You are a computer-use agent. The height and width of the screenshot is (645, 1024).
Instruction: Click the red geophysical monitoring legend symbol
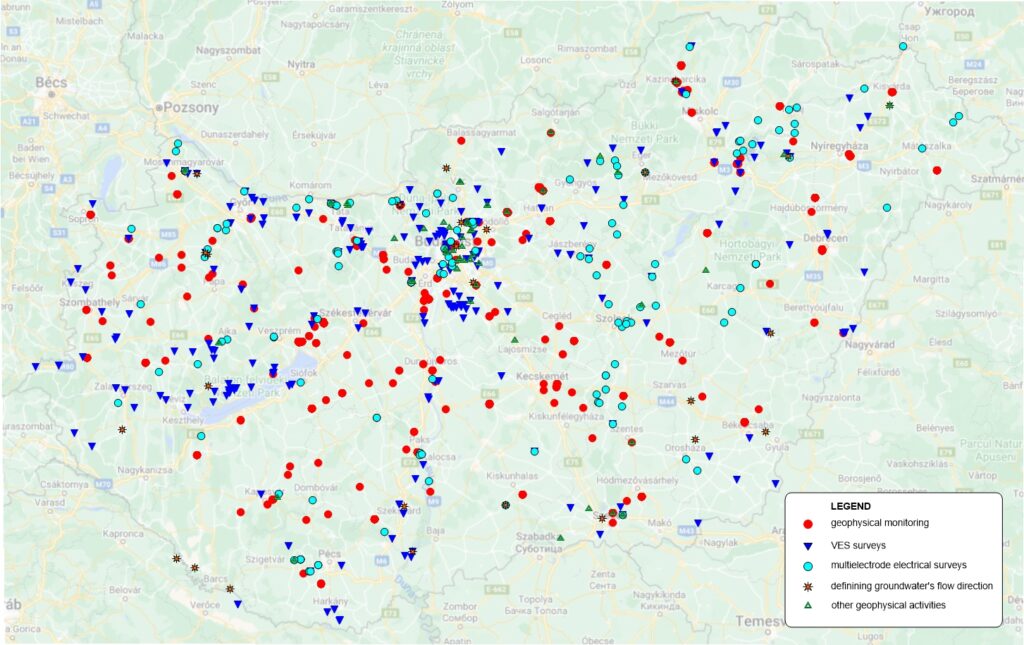(808, 524)
